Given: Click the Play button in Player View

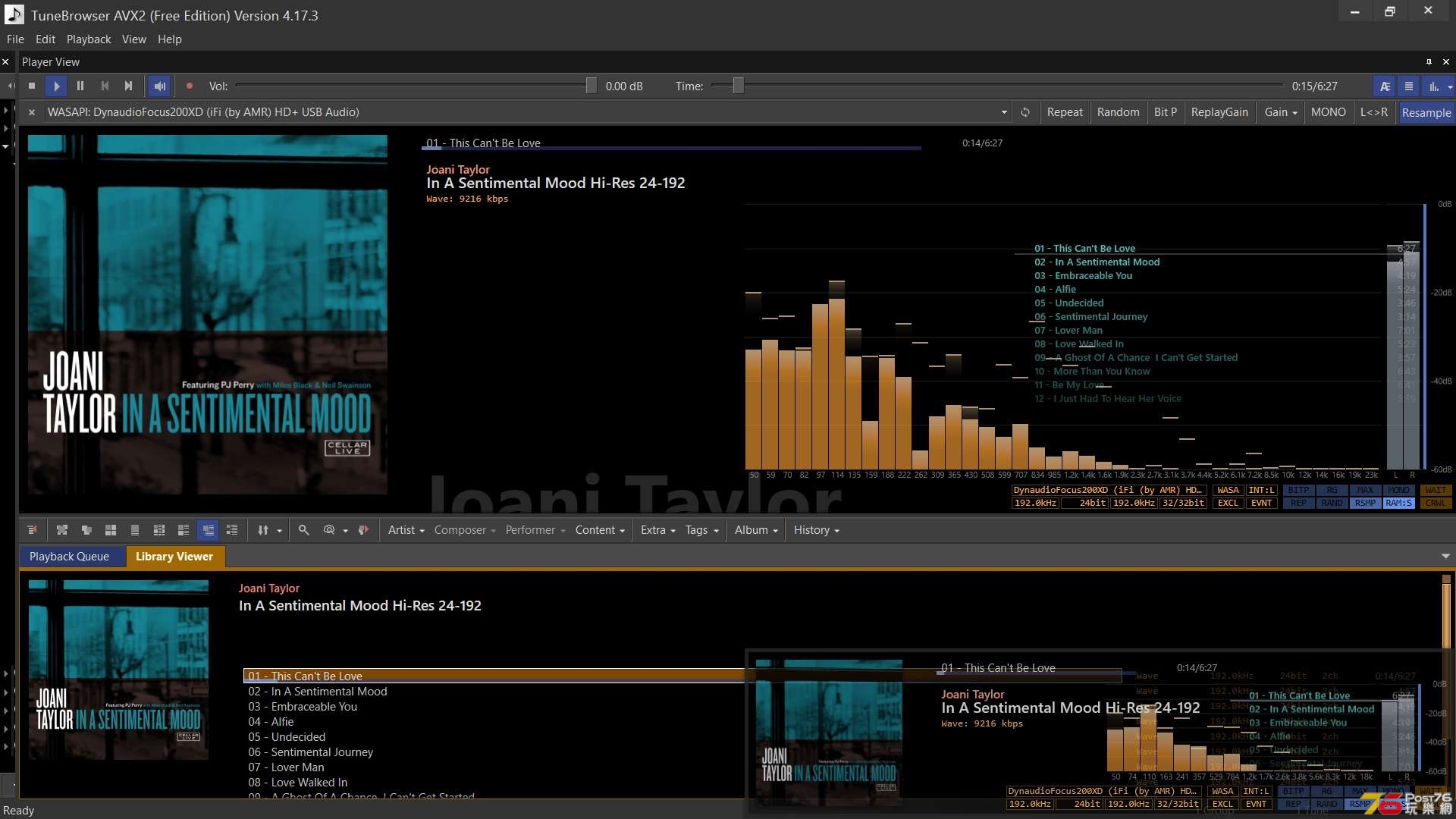Looking at the screenshot, I should 56,86.
